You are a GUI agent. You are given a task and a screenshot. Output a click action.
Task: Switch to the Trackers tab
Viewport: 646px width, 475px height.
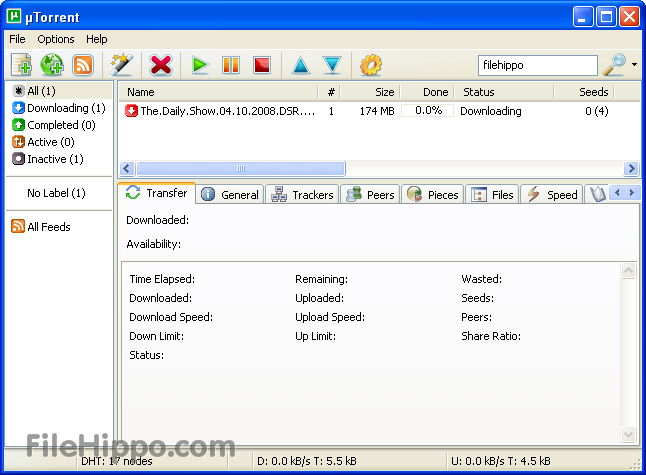pyautogui.click(x=302, y=195)
